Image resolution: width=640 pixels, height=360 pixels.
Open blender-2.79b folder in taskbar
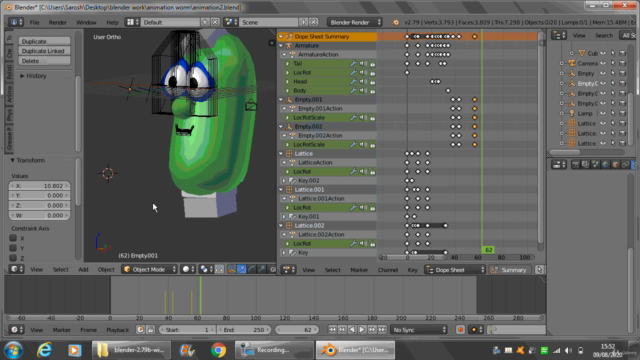[x=131, y=350]
